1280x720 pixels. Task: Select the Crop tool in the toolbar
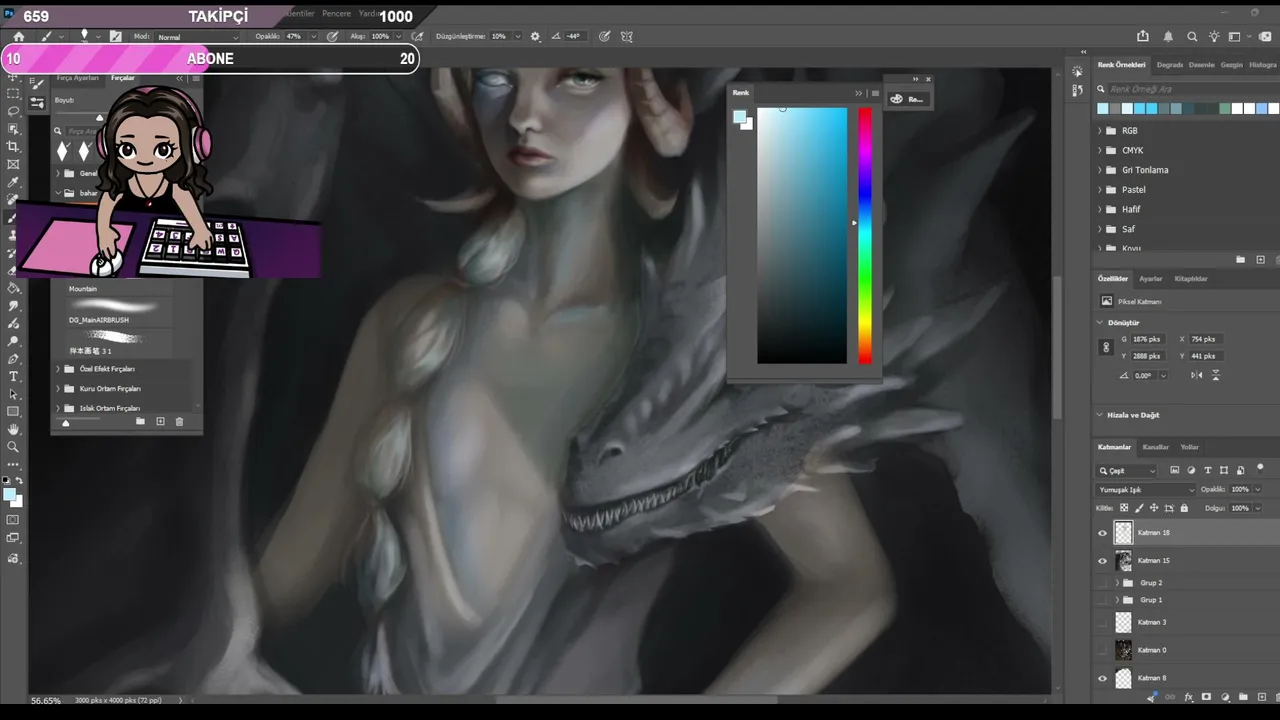click(14, 147)
